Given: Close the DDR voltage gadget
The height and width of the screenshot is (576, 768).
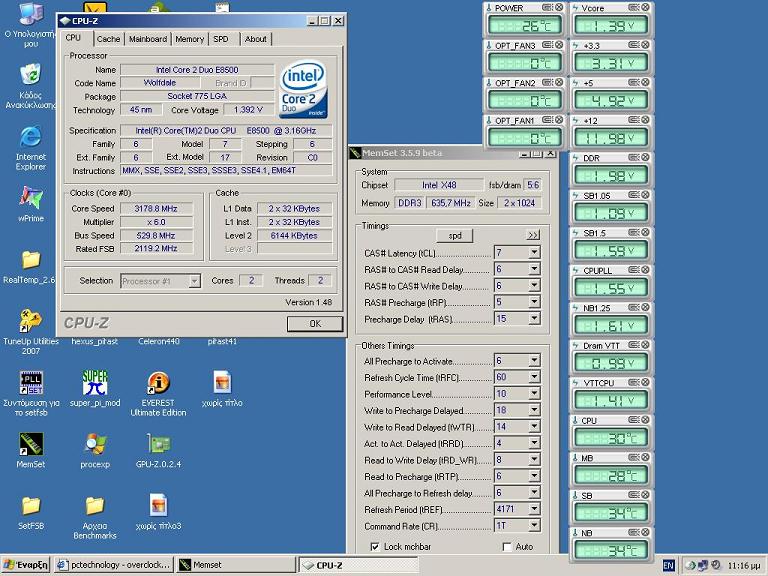Looking at the screenshot, I should [x=646, y=158].
